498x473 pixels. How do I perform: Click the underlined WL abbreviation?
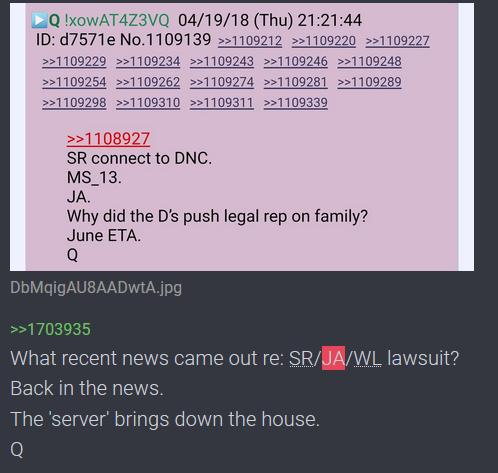point(367,359)
